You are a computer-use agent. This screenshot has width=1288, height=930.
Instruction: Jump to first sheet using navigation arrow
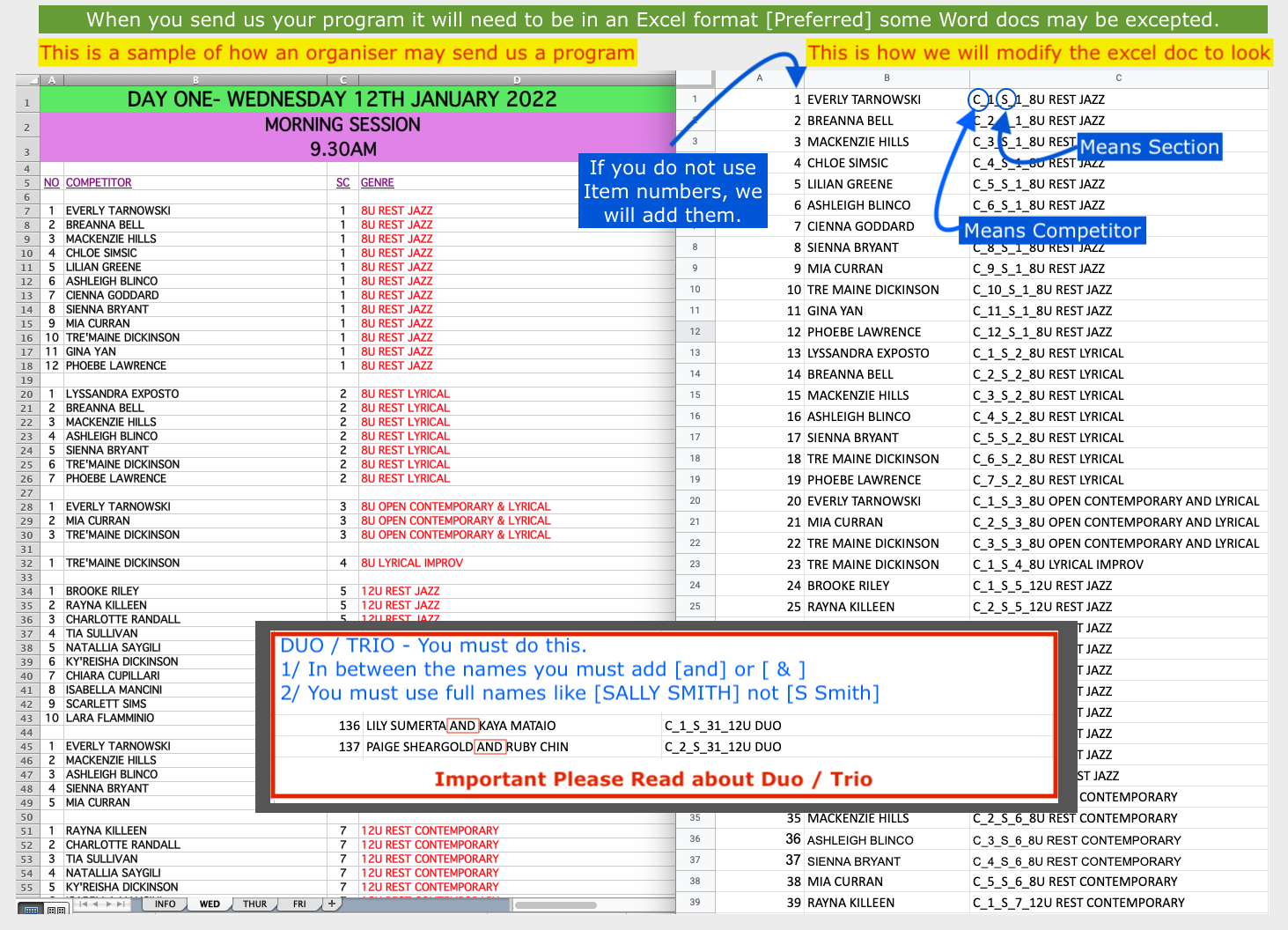click(x=84, y=904)
